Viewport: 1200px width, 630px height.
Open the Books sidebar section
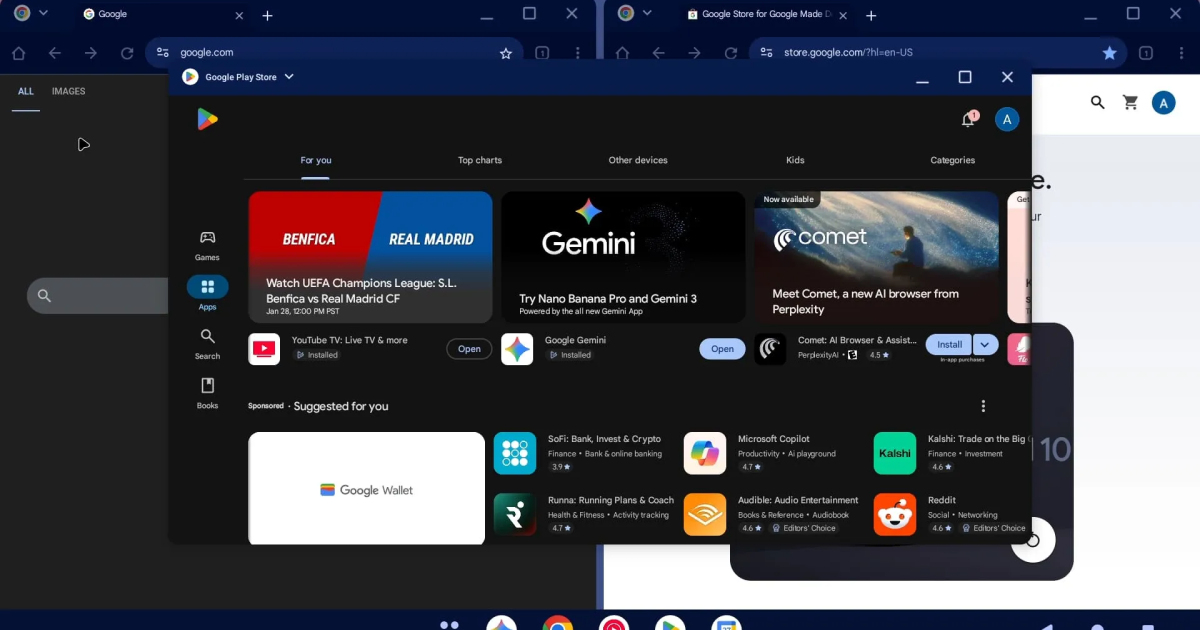pyautogui.click(x=207, y=393)
